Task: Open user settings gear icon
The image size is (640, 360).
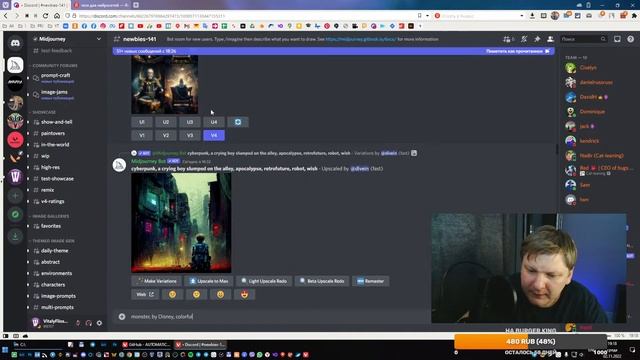Action: [x=99, y=323]
